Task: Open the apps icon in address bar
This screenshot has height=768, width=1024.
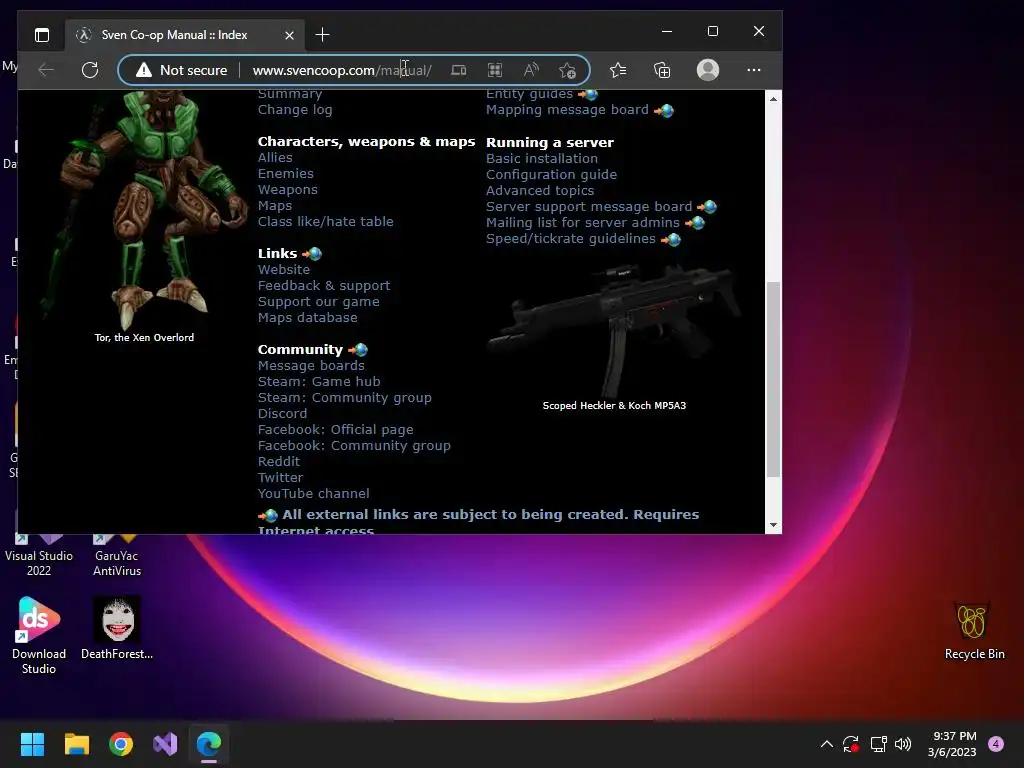Action: point(495,70)
